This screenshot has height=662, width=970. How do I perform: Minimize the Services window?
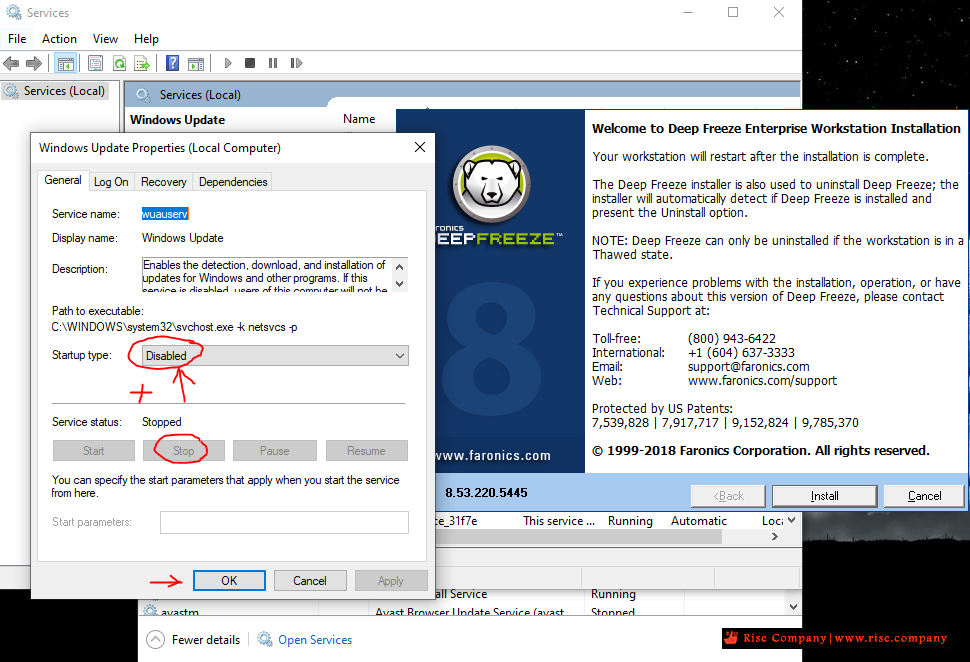pyautogui.click(x=688, y=12)
